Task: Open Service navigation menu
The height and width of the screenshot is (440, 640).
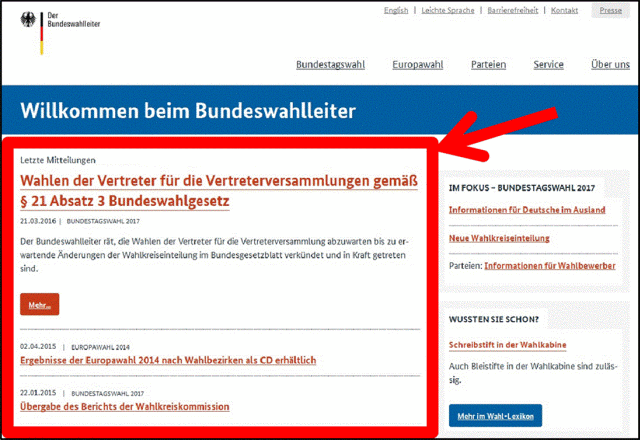Action: click(548, 65)
